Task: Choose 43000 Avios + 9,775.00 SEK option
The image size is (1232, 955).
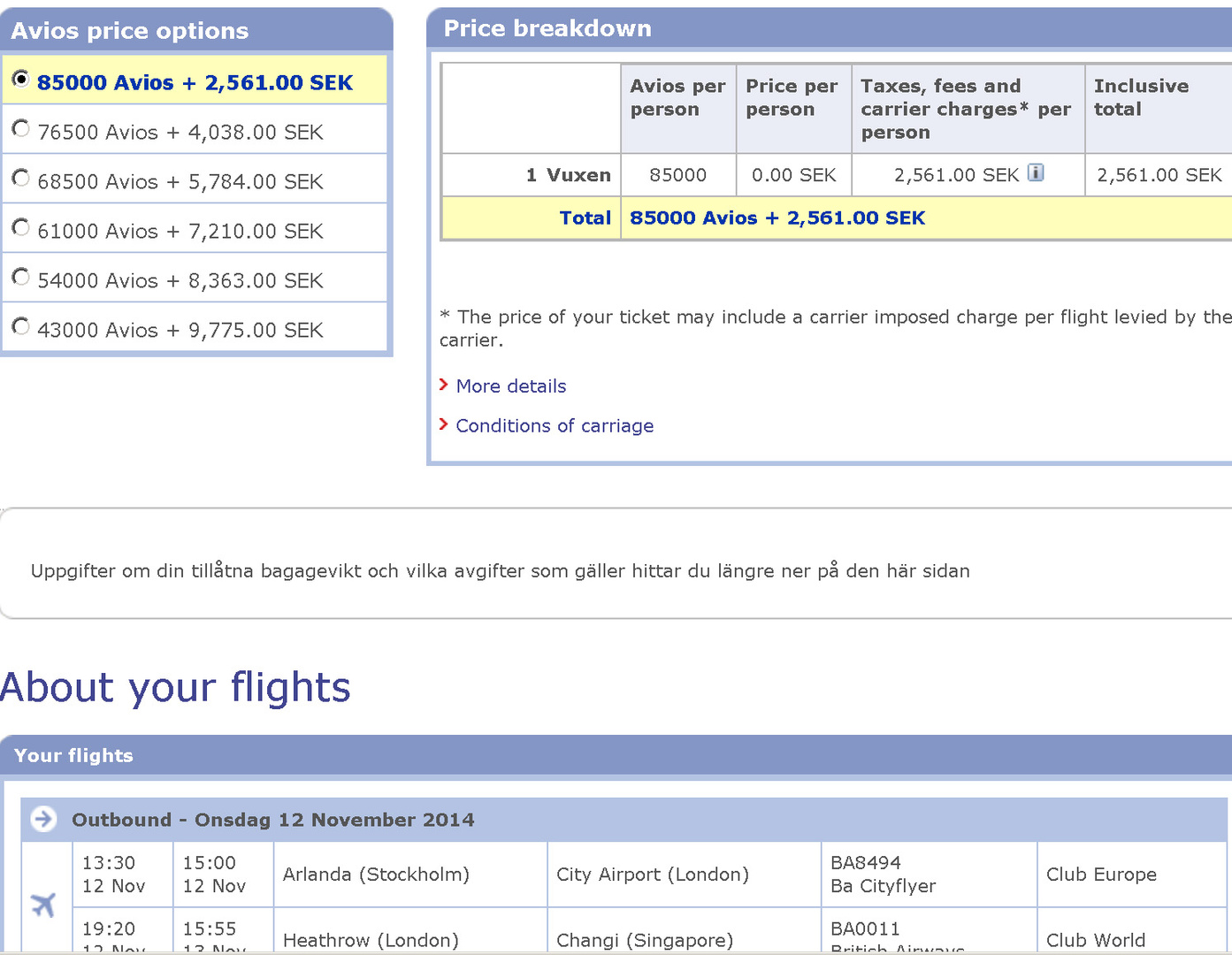Action: (21, 327)
